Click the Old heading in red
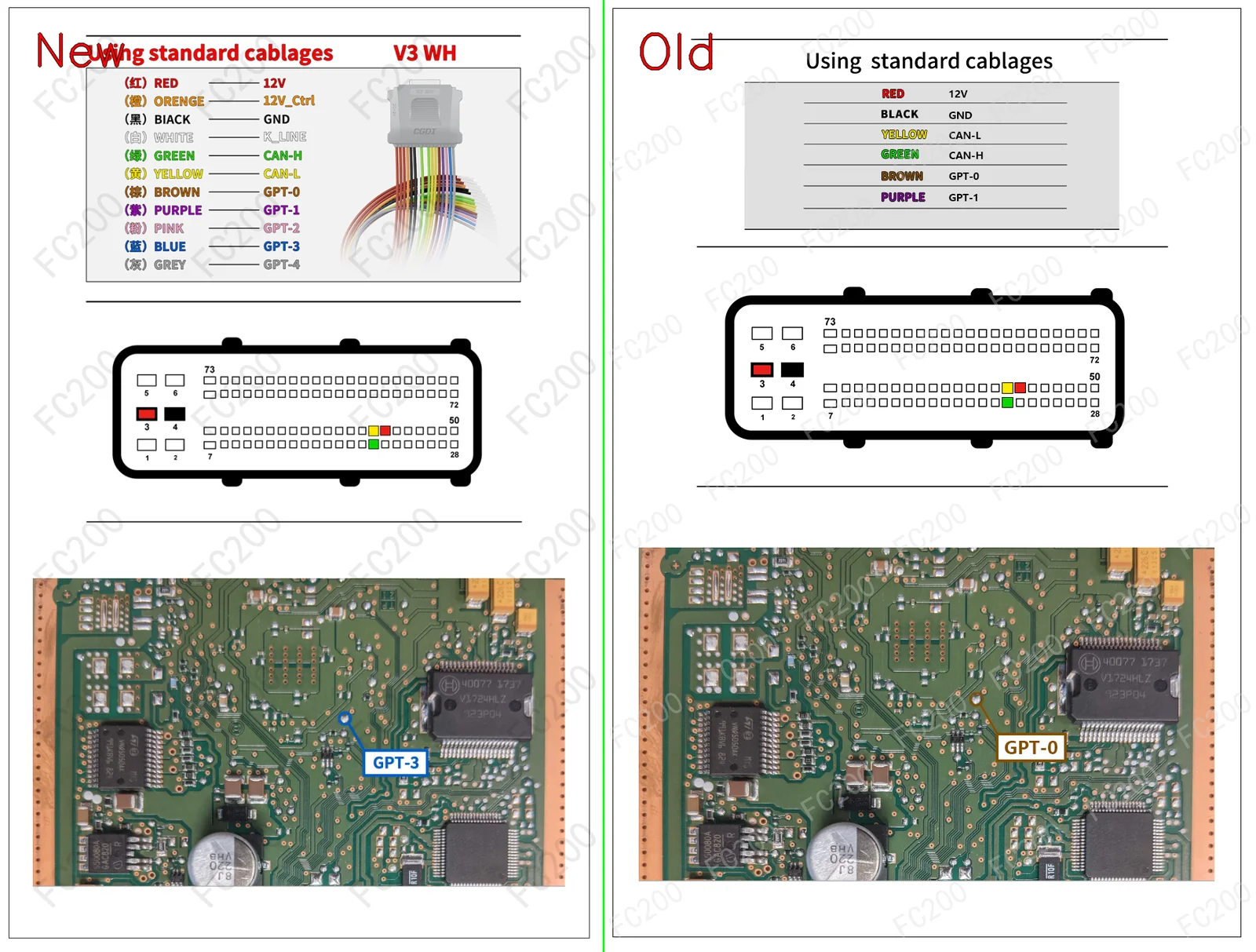Screen dimensions: 1256x952 coord(676,53)
